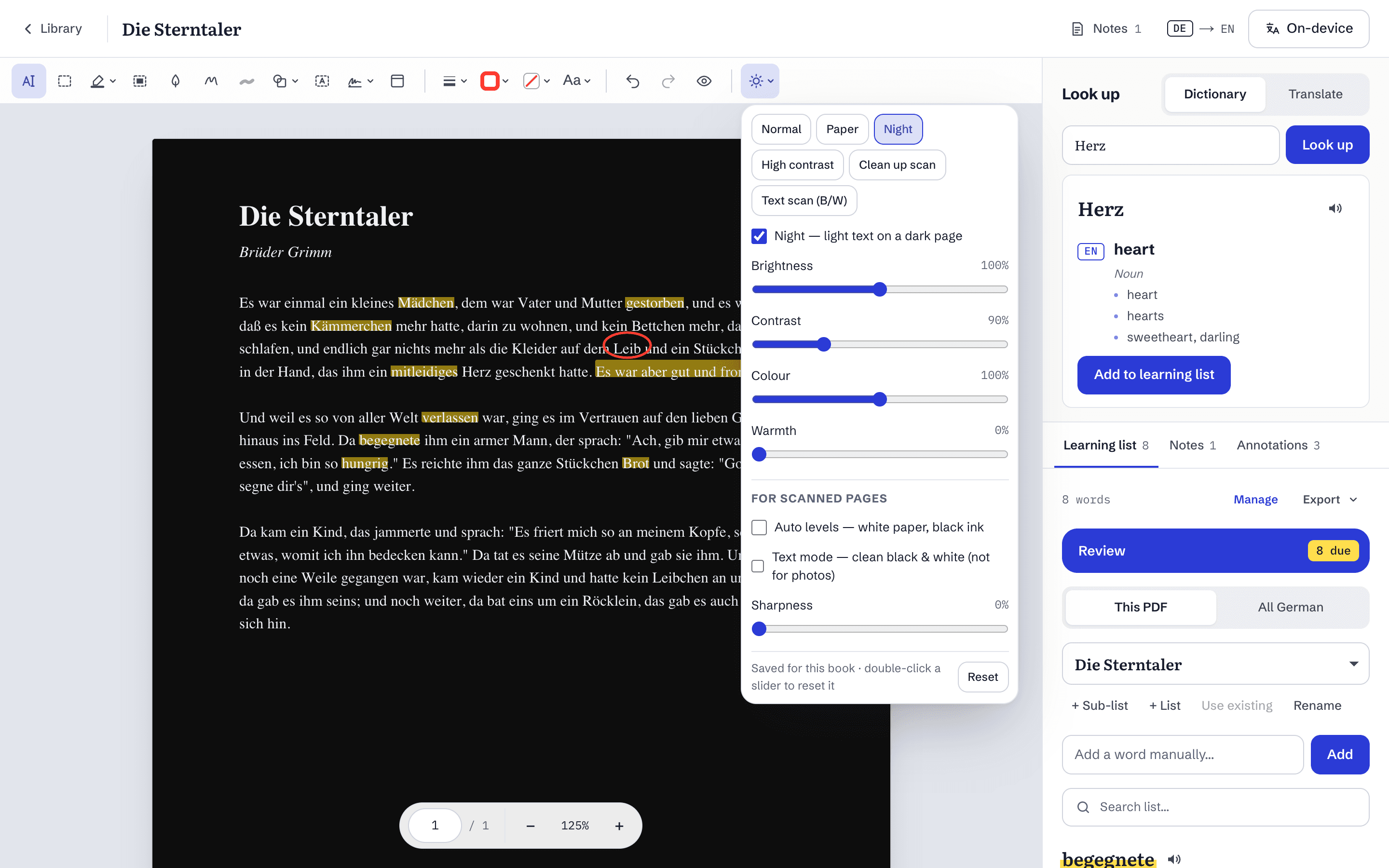This screenshot has height=868, width=1389.
Task: Switch to the Translate tab
Action: pos(1315,94)
